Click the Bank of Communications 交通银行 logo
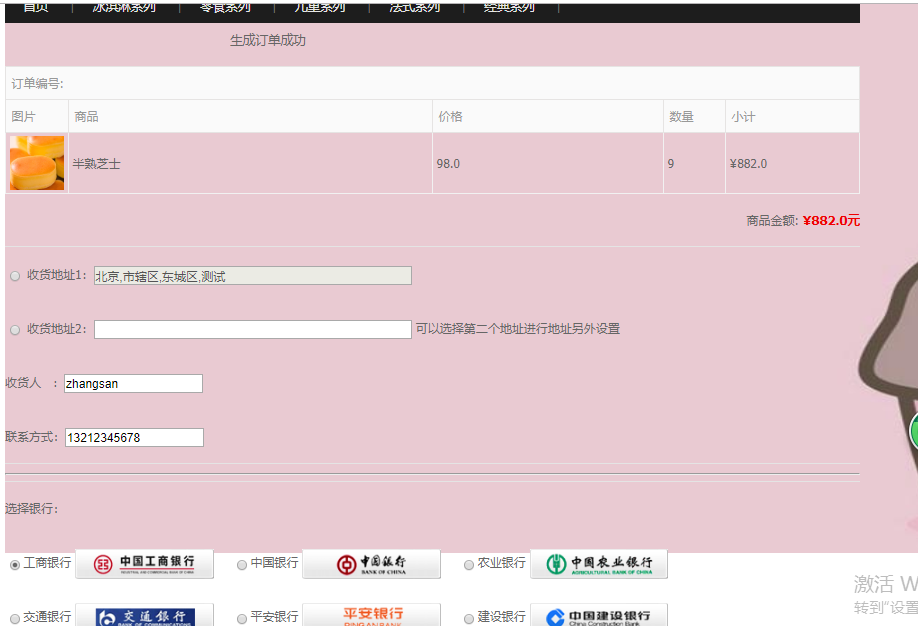The height and width of the screenshot is (626, 918). (145, 615)
